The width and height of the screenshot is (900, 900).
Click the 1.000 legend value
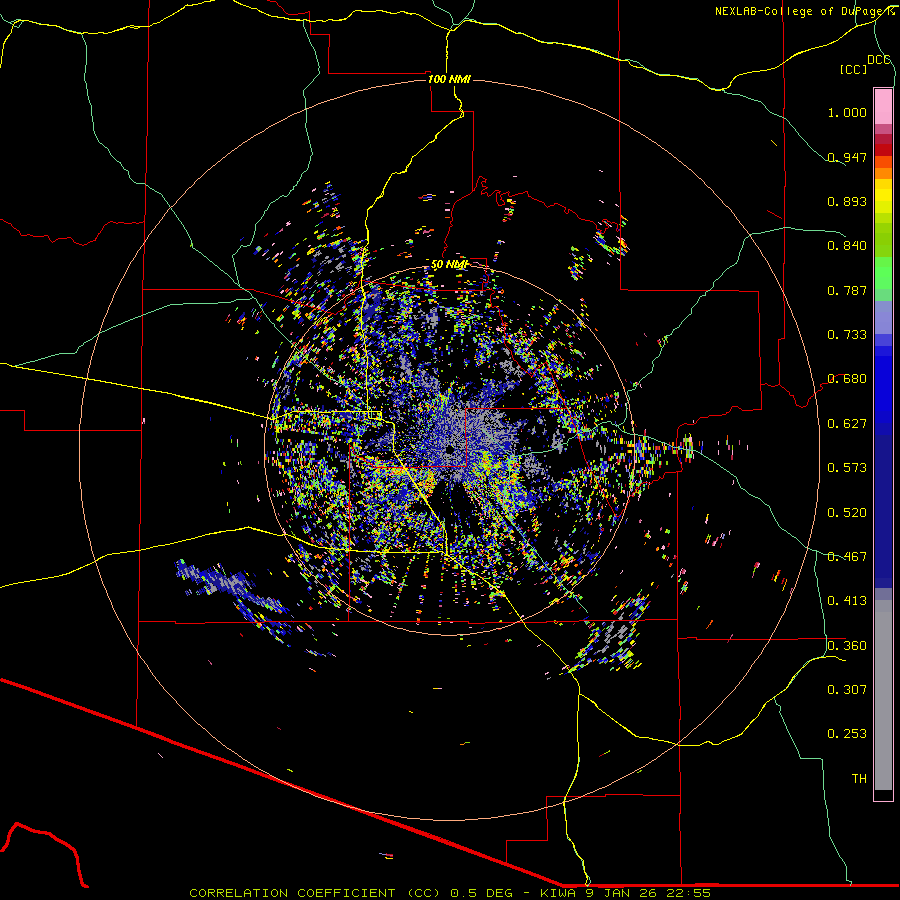click(x=847, y=112)
